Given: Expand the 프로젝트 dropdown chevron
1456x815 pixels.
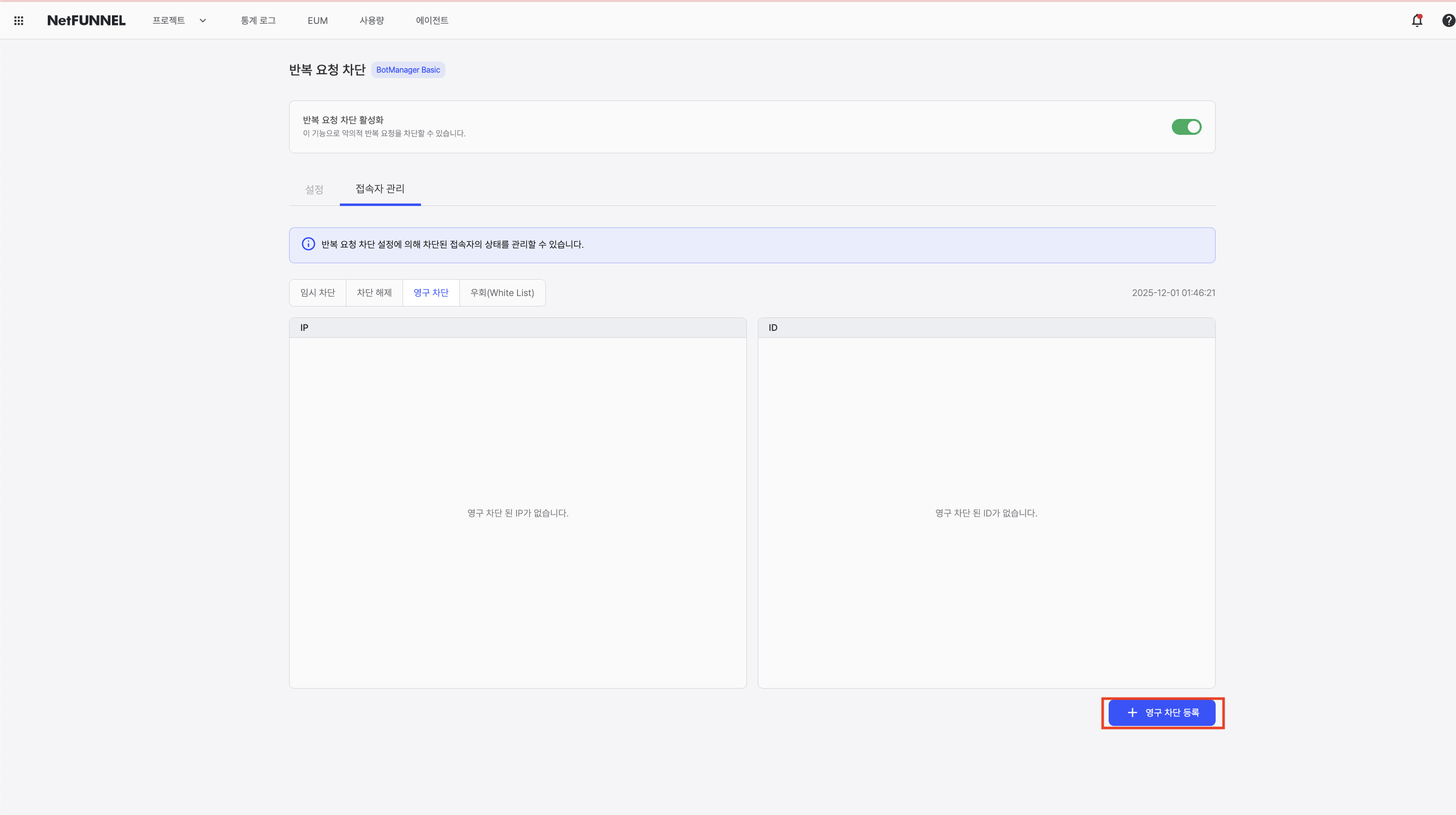Looking at the screenshot, I should point(203,20).
